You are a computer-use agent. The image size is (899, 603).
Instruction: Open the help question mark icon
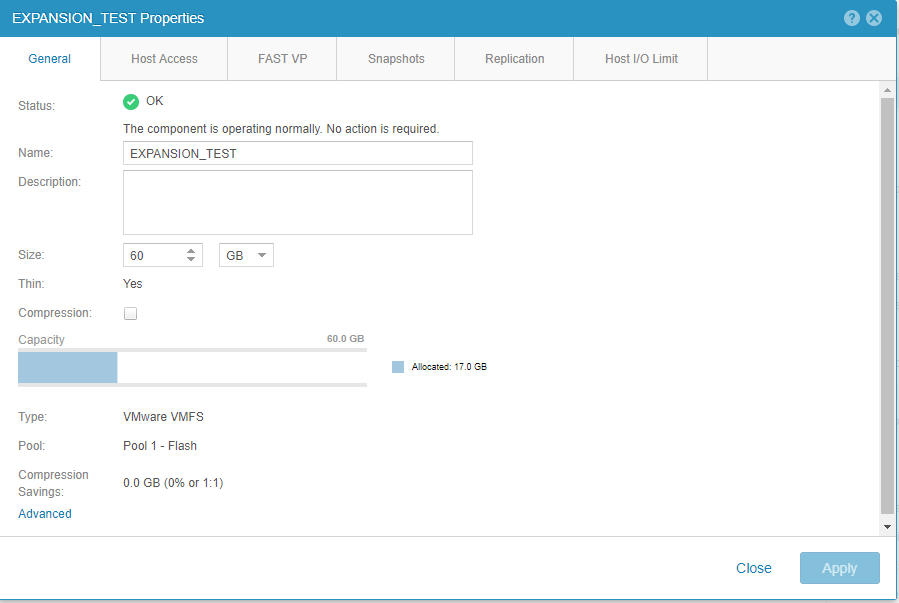click(x=851, y=18)
